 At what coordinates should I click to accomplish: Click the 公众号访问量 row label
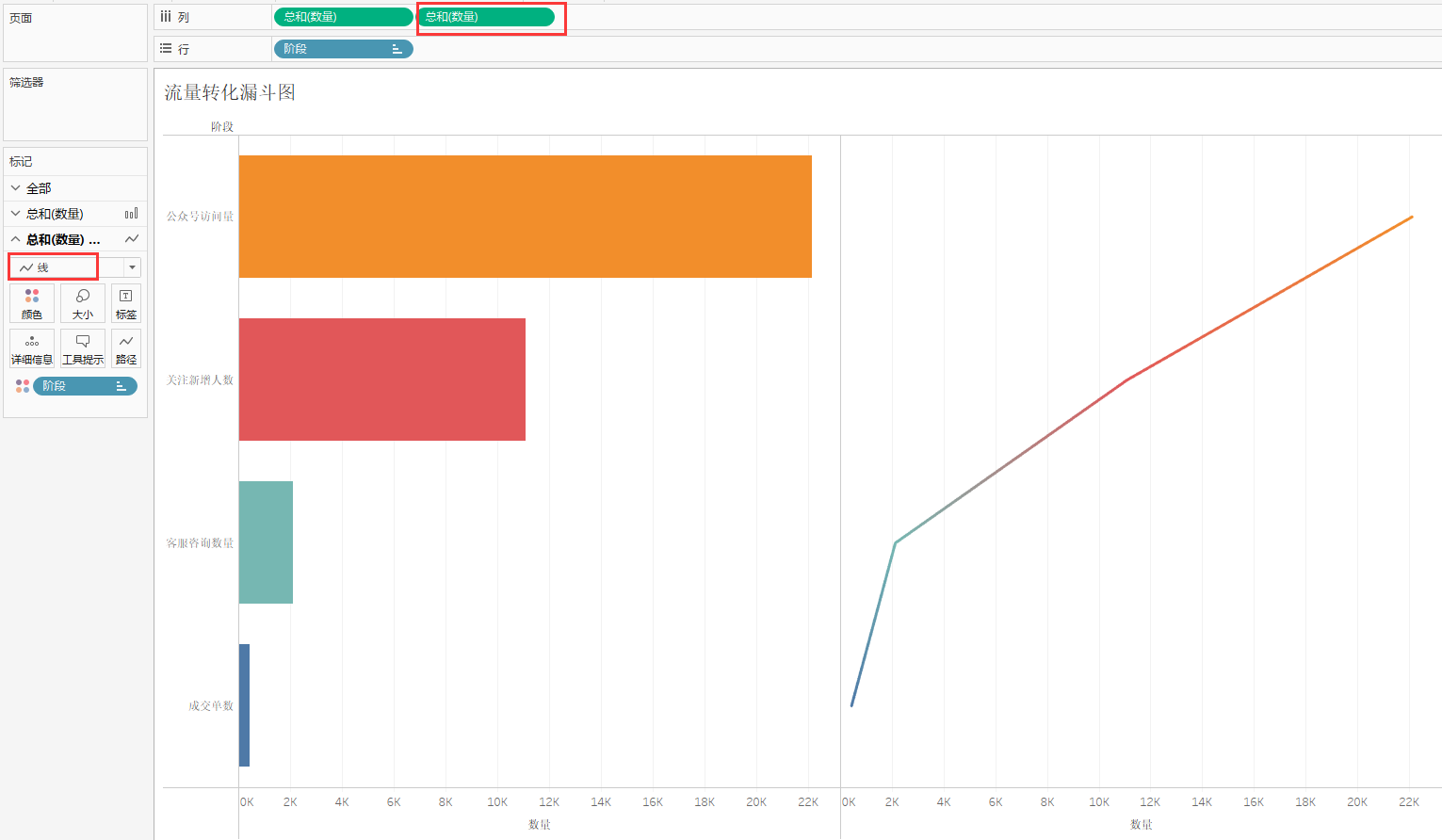coord(200,217)
